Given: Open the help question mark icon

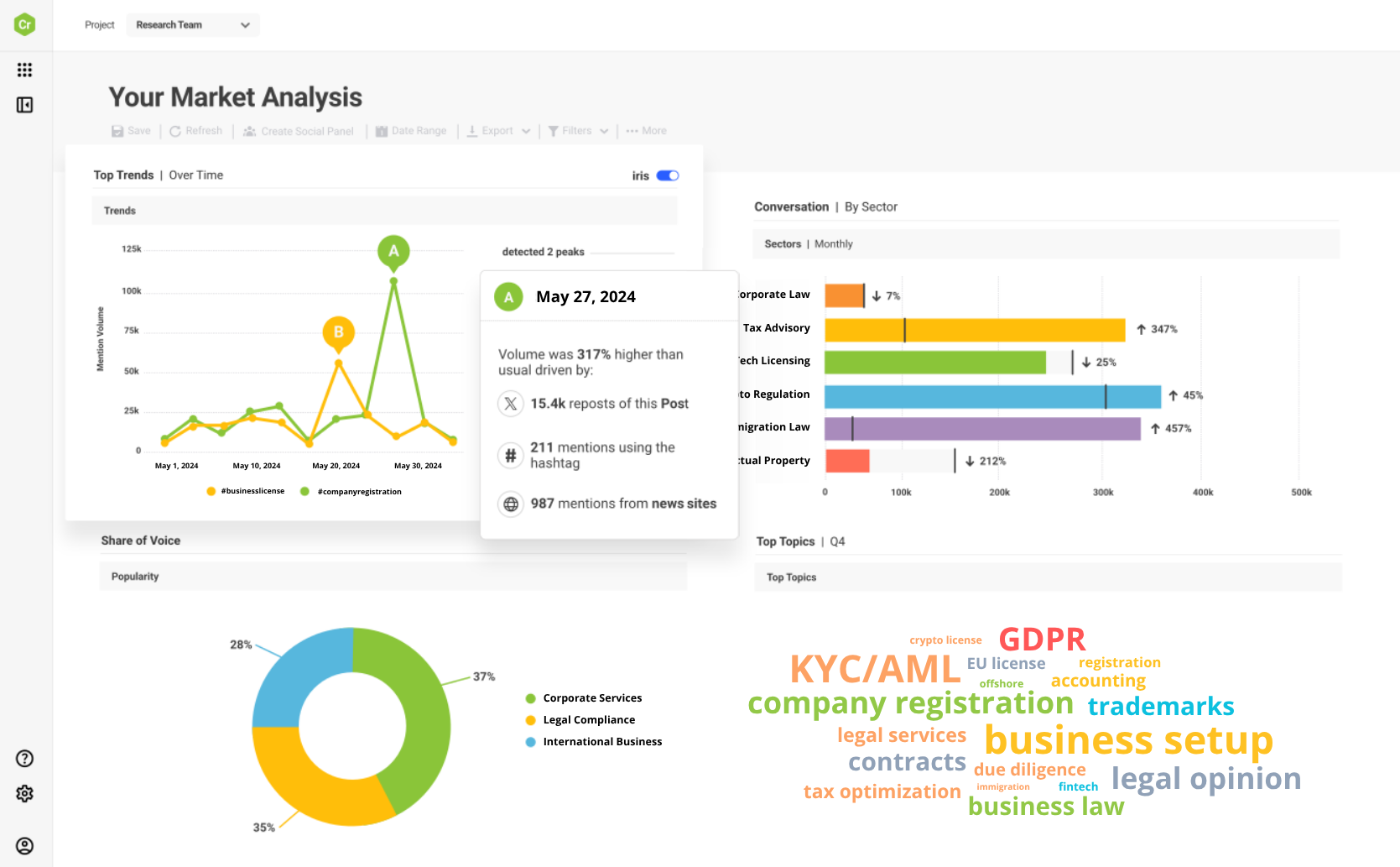Looking at the screenshot, I should (x=25, y=759).
